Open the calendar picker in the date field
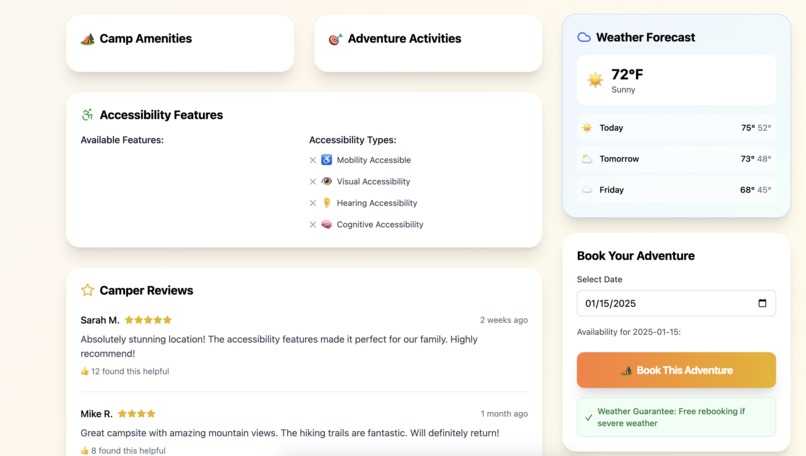This screenshot has width=806, height=456. 762,303
